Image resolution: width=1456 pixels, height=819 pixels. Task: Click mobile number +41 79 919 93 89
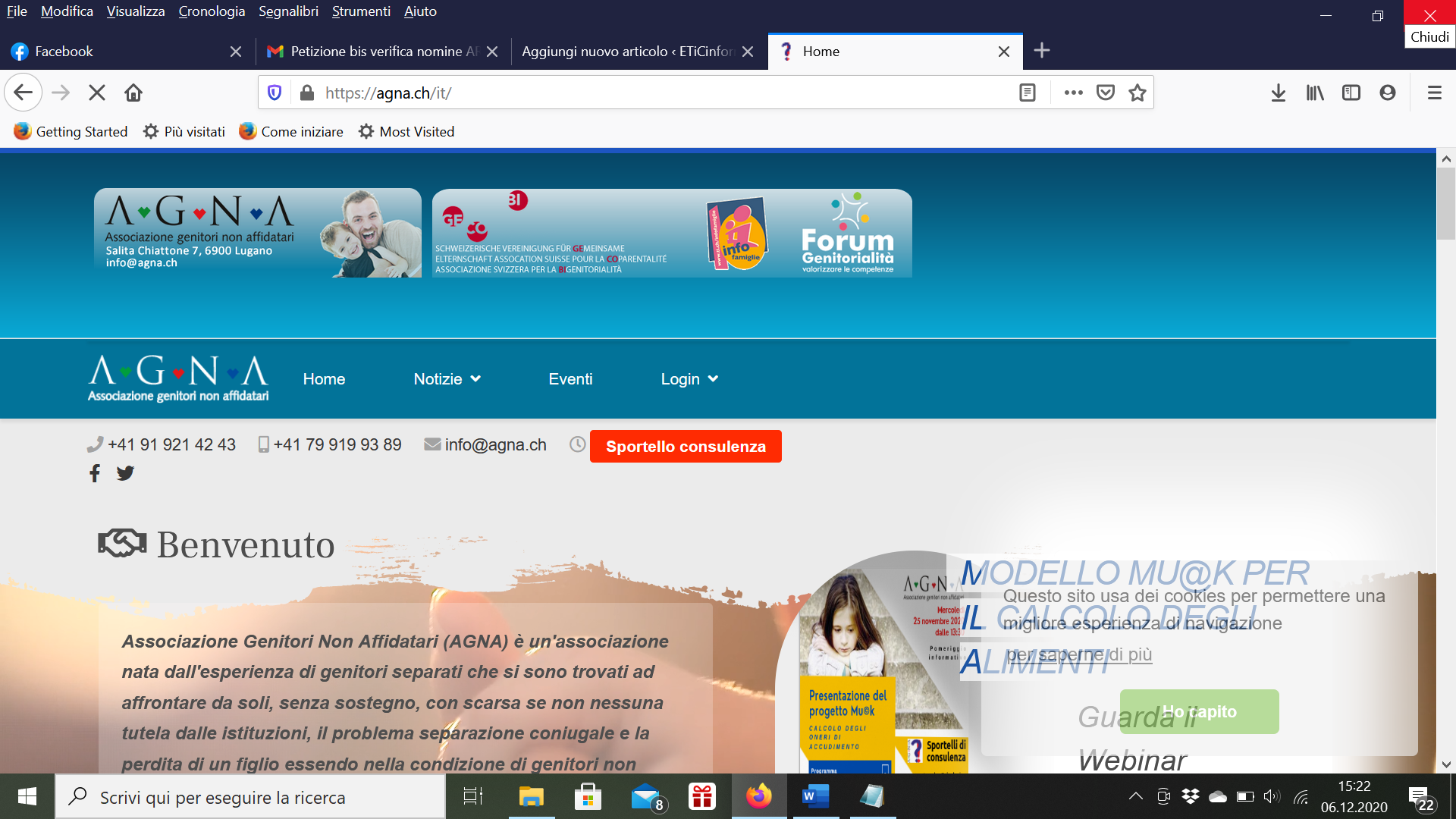click(x=337, y=444)
